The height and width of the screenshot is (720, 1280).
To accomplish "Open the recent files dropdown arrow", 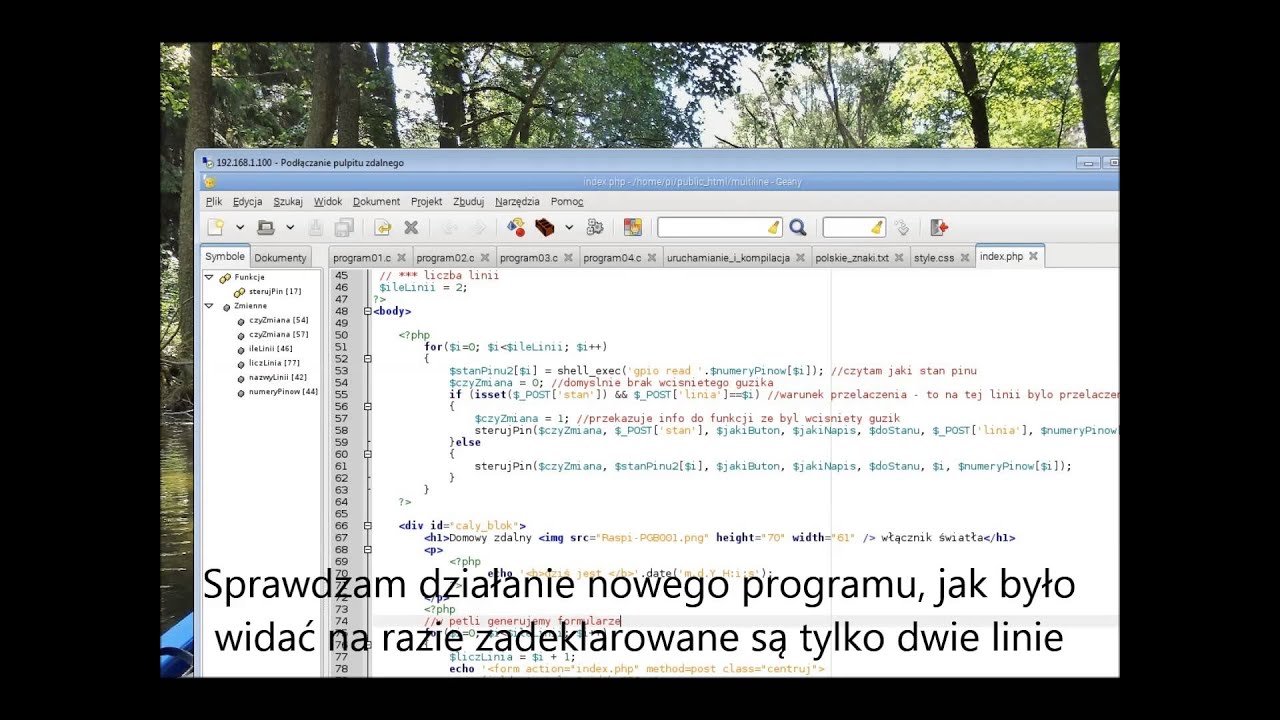I will tap(290, 228).
